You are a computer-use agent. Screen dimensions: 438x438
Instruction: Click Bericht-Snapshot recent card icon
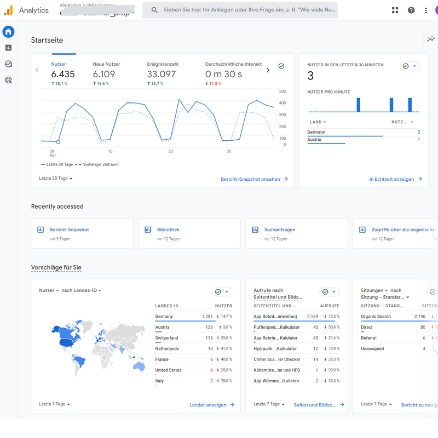tap(40, 229)
